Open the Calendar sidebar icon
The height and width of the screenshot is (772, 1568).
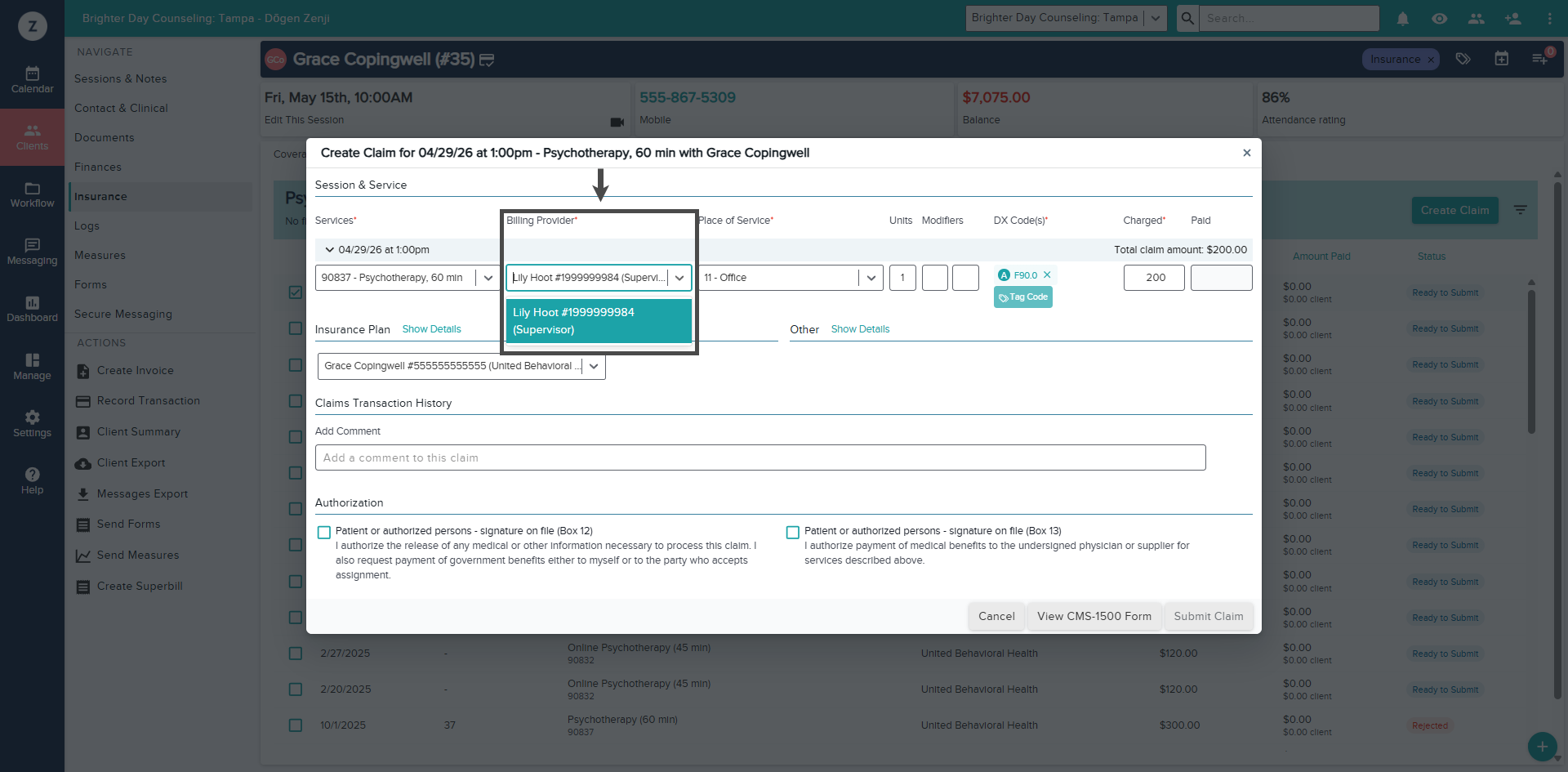[32, 80]
